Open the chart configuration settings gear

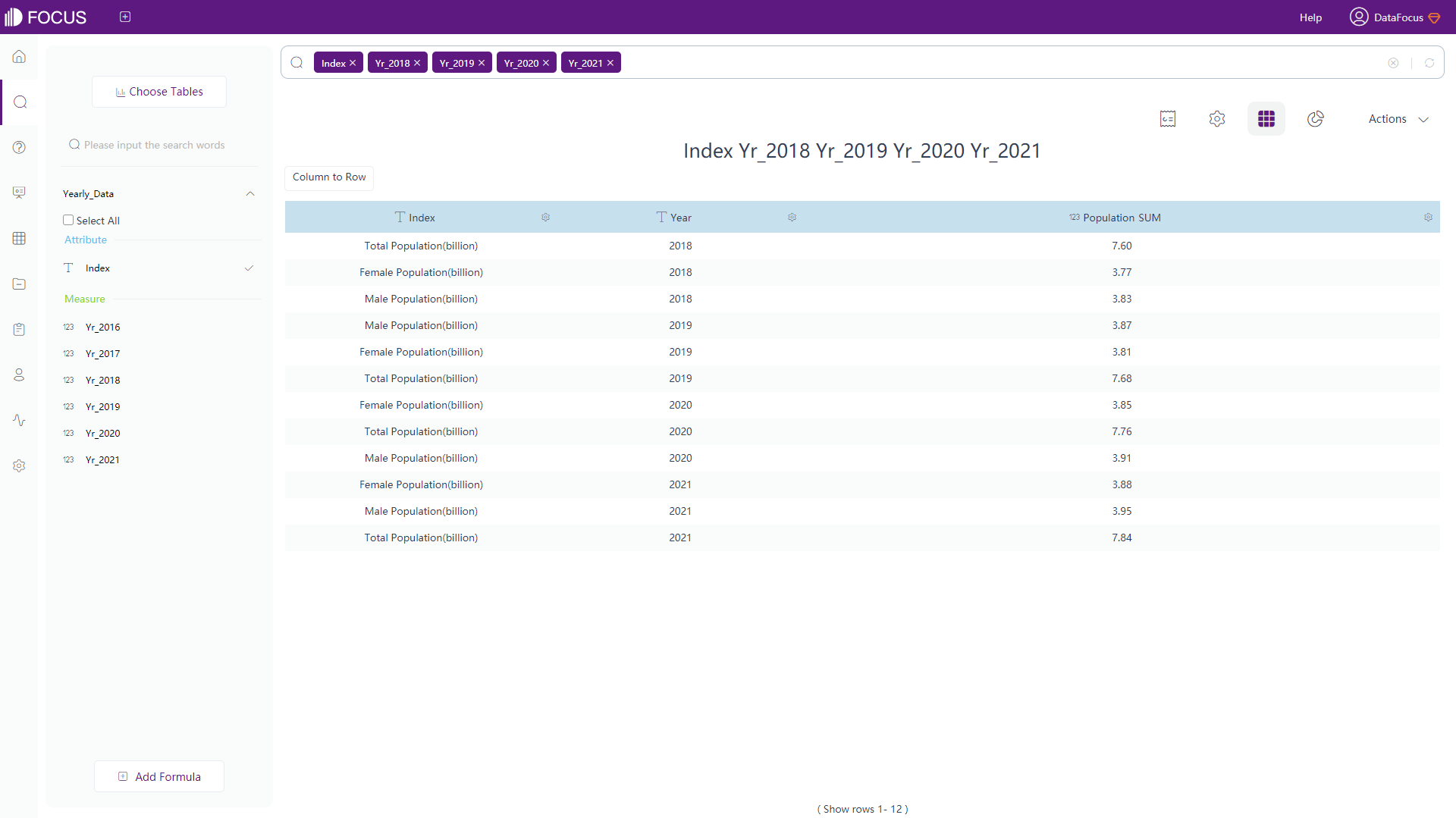(x=1217, y=119)
